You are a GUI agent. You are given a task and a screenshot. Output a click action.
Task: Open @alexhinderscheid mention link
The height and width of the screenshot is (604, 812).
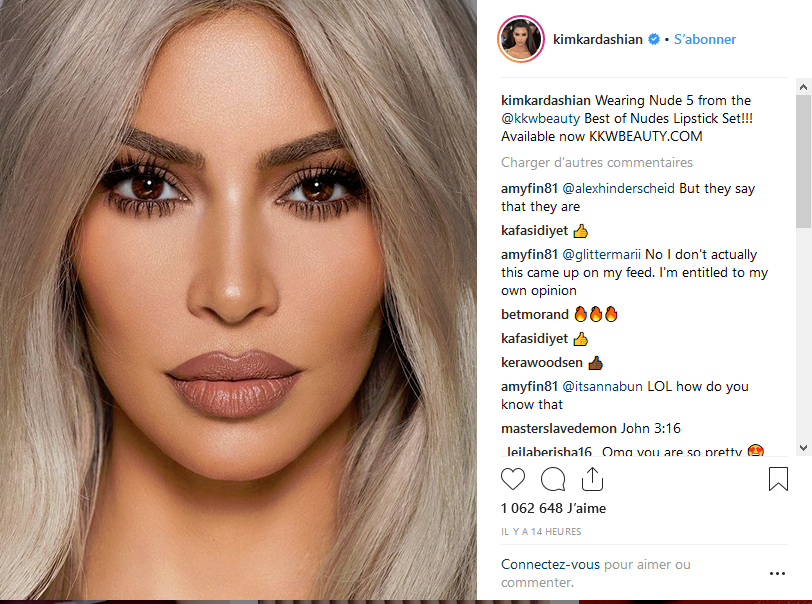618,189
